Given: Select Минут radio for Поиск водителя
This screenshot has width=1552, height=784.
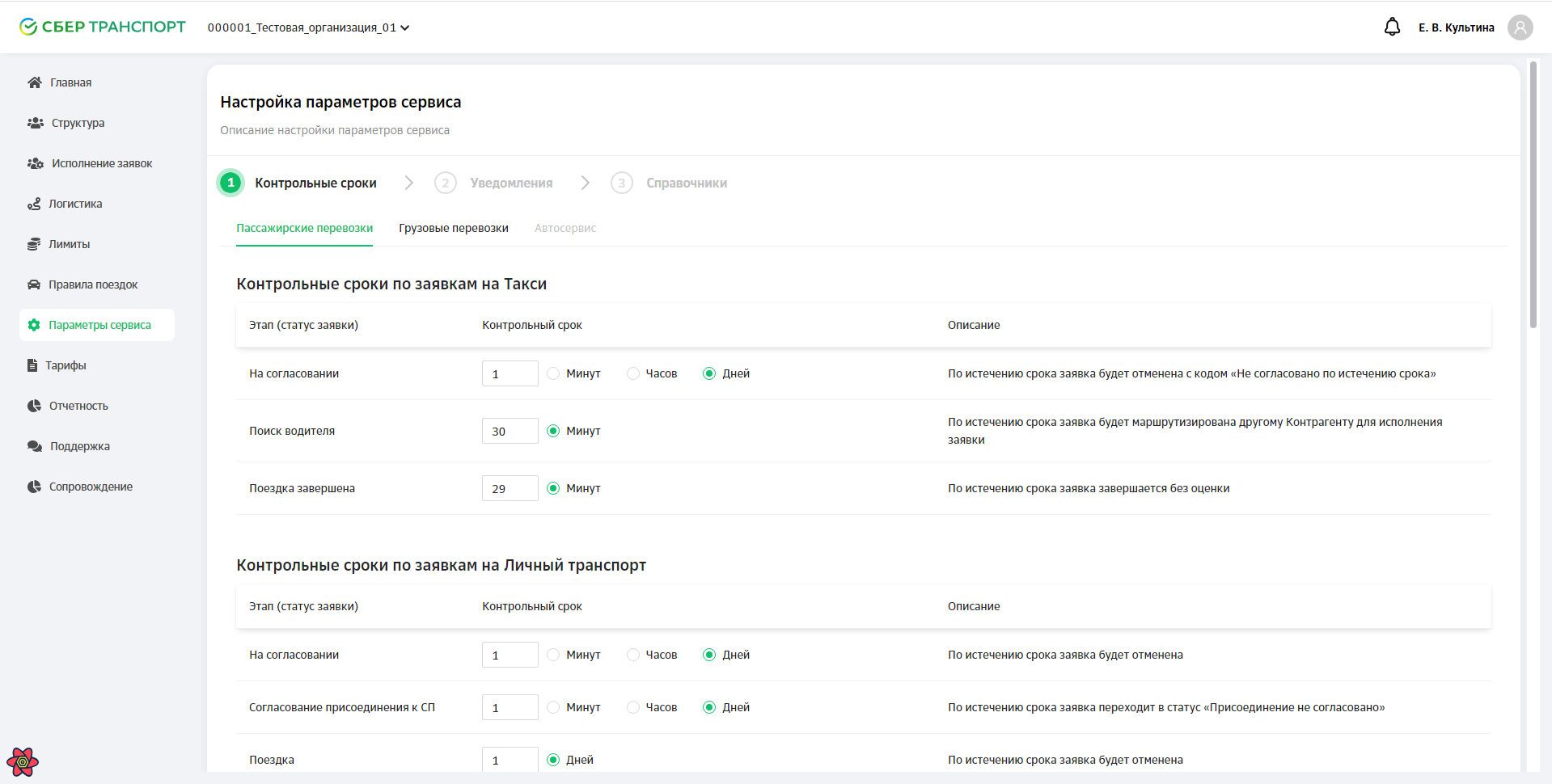Looking at the screenshot, I should (x=553, y=431).
